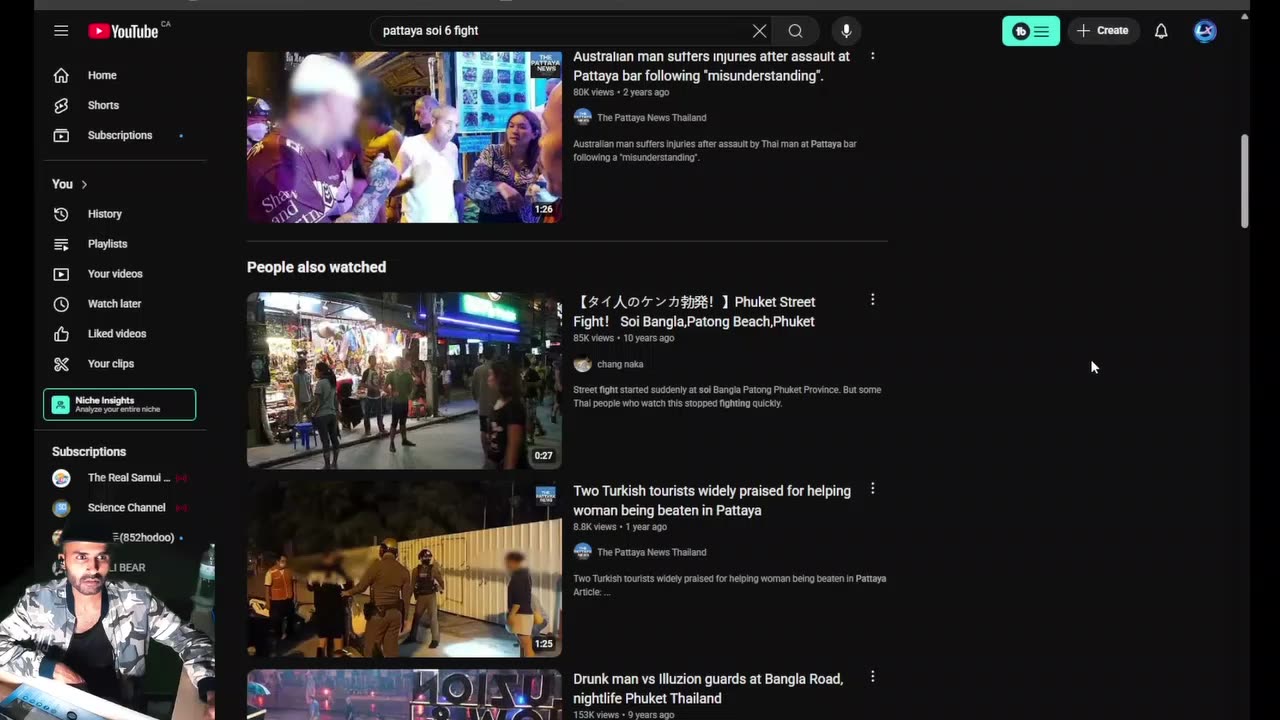The image size is (1280, 720).
Task: Click the Subscriptions section heading in sidebar
Action: [89, 452]
